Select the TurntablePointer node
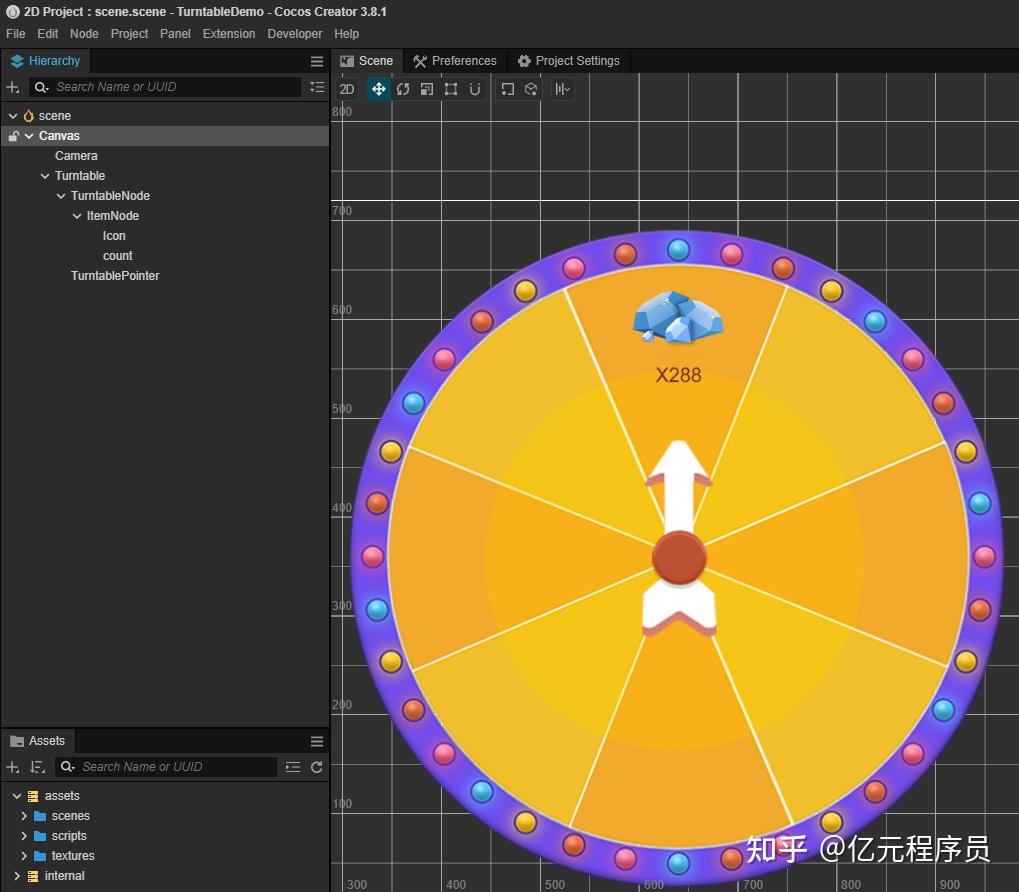1019x892 pixels. (115, 275)
